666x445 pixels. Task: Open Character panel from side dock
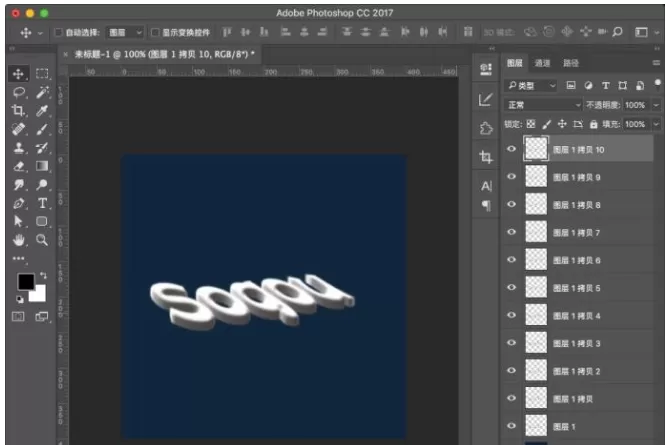click(486, 186)
